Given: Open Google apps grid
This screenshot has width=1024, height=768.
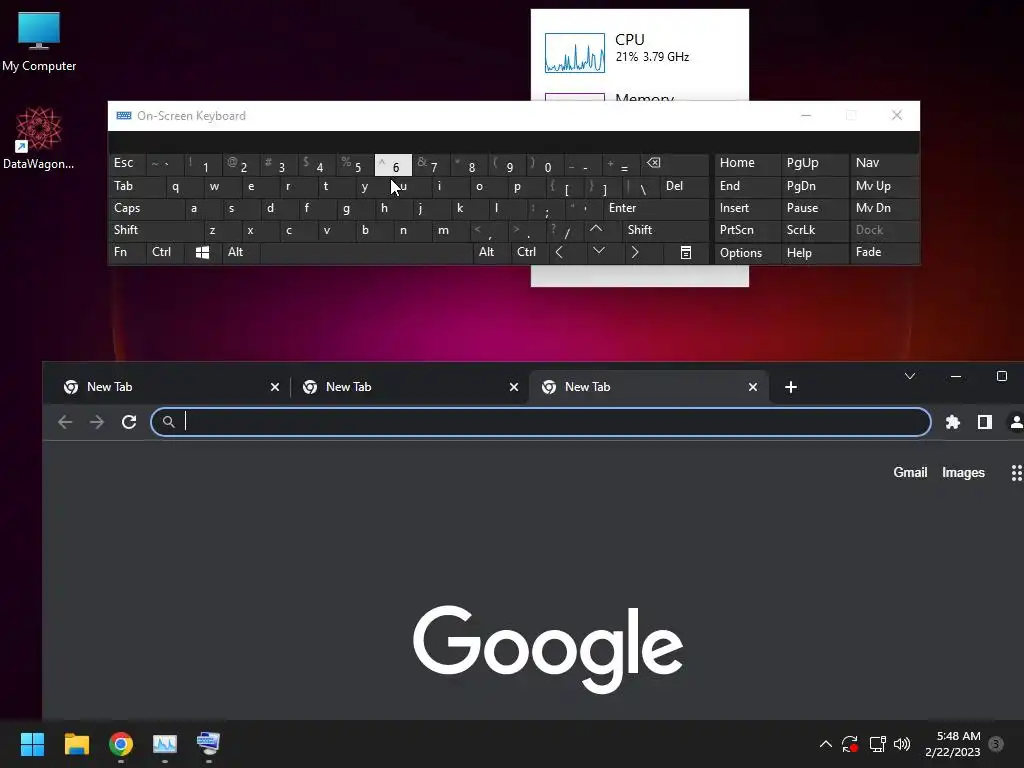Looking at the screenshot, I should pyautogui.click(x=1016, y=473).
